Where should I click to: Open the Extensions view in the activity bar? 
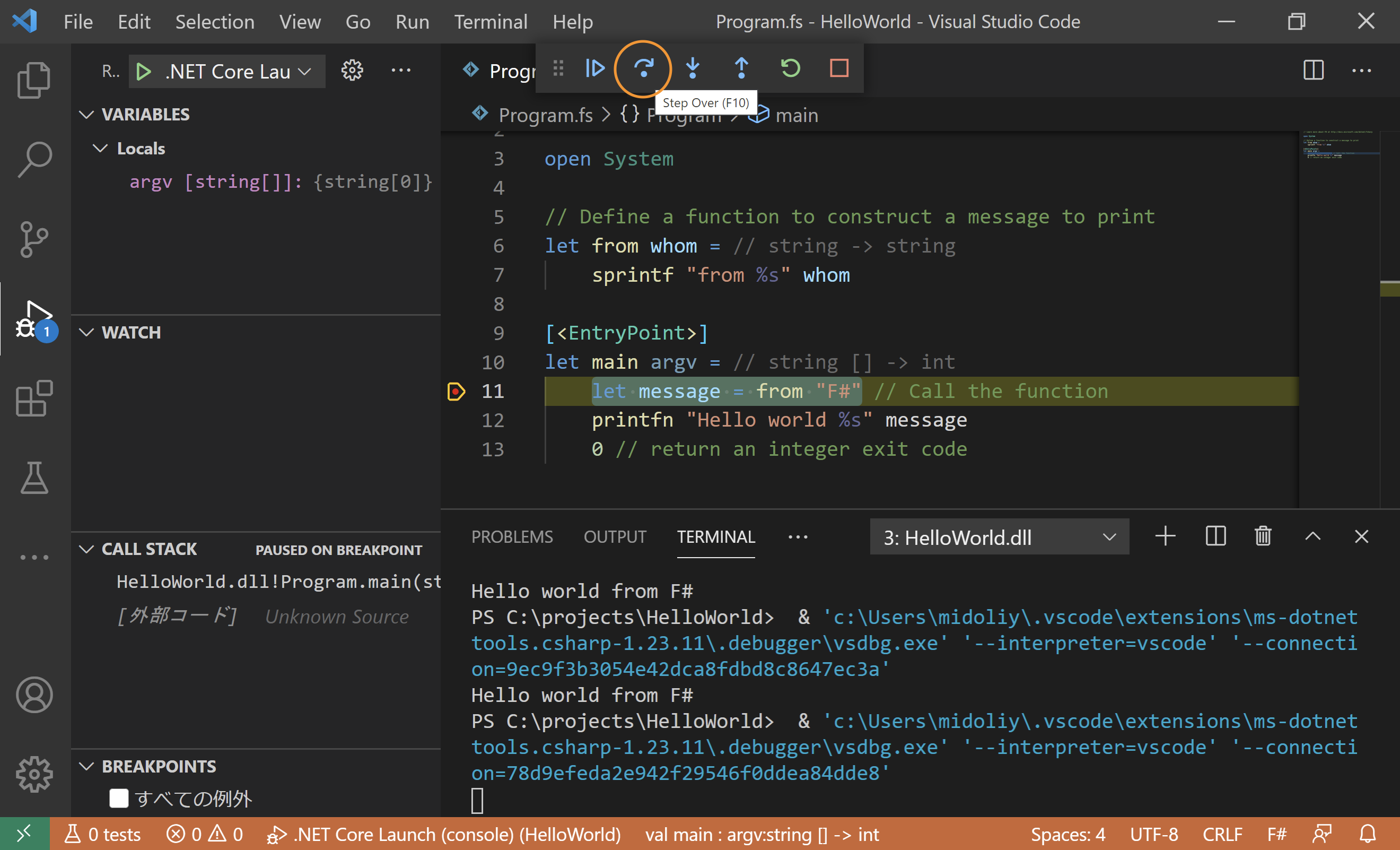coord(34,398)
